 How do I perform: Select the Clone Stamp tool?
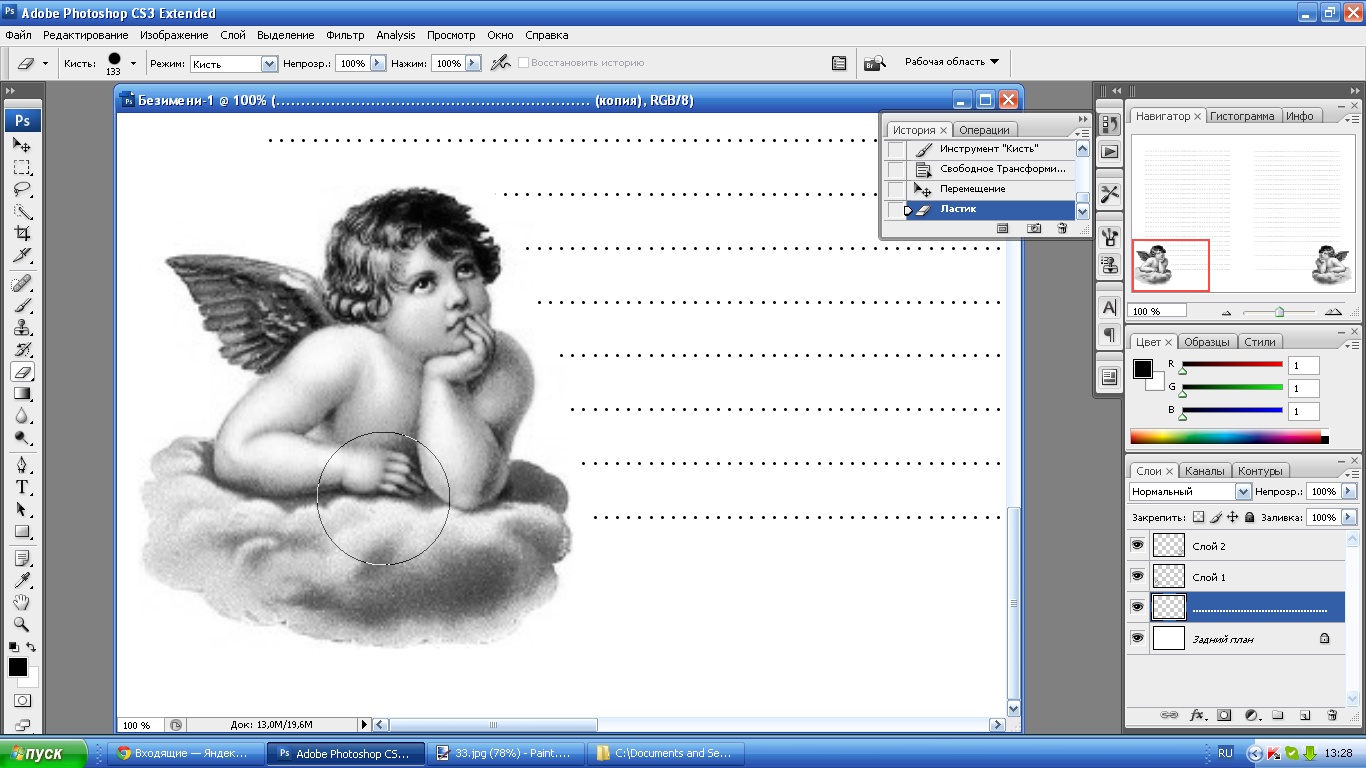pos(21,327)
